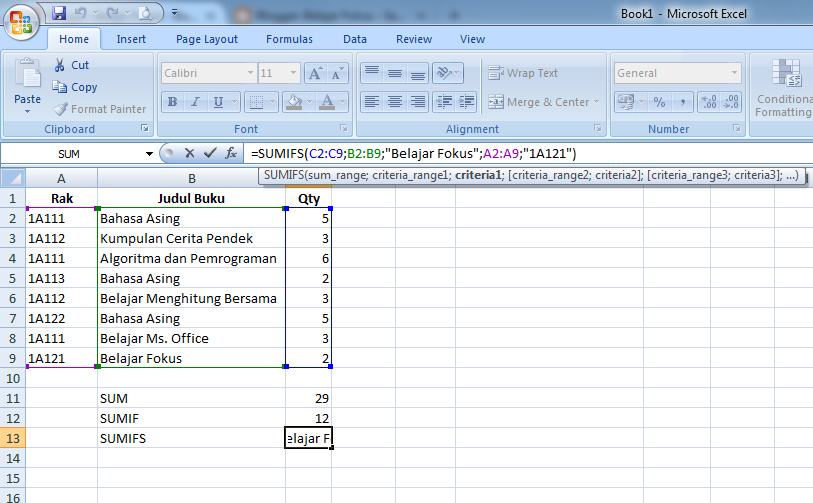Open the Font dialog launcher

[343, 128]
